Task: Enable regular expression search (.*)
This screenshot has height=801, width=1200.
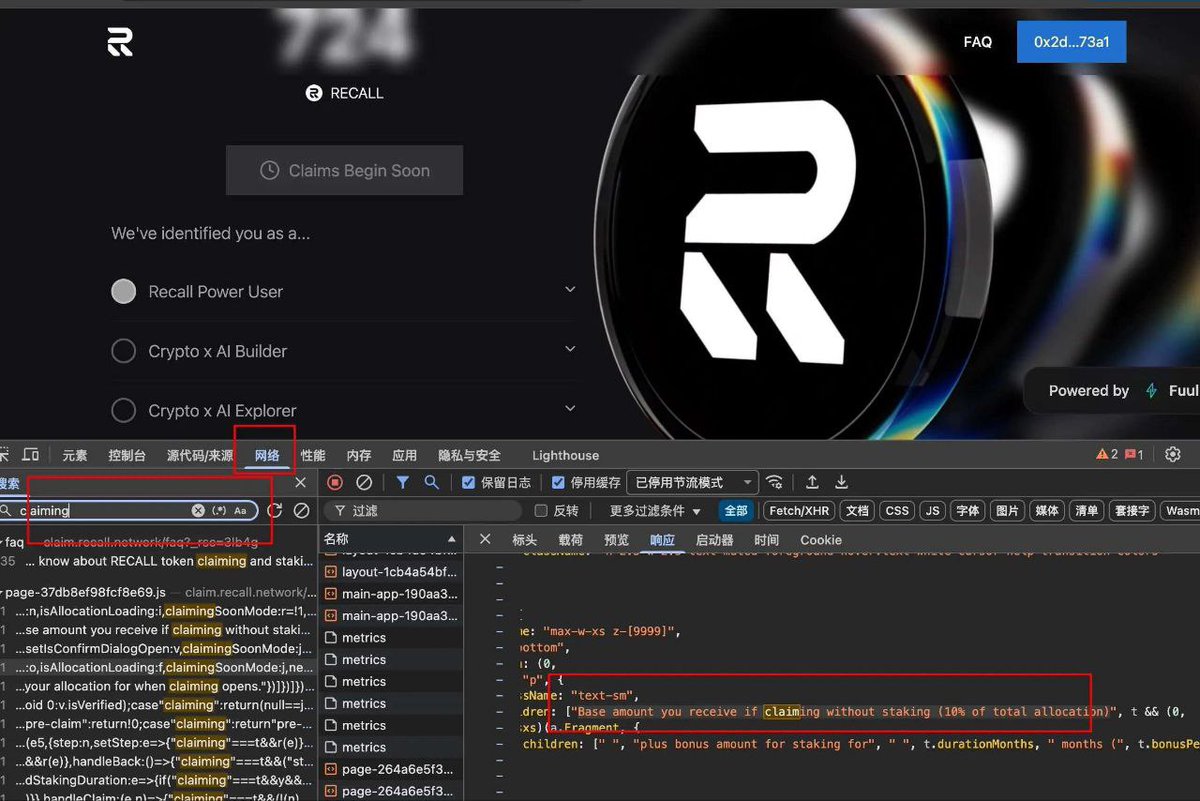Action: click(x=220, y=510)
